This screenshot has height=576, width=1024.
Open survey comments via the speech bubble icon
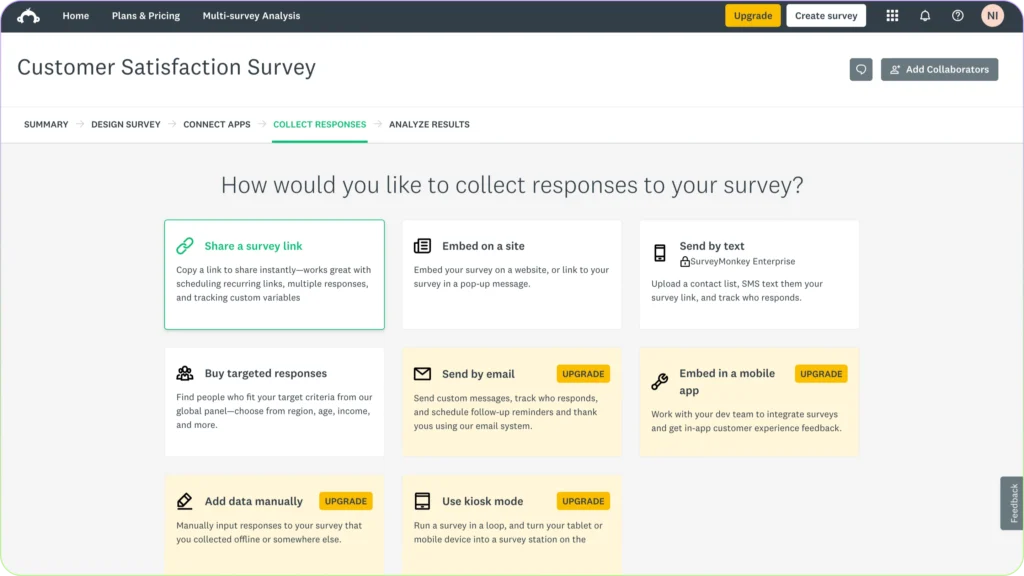(860, 69)
